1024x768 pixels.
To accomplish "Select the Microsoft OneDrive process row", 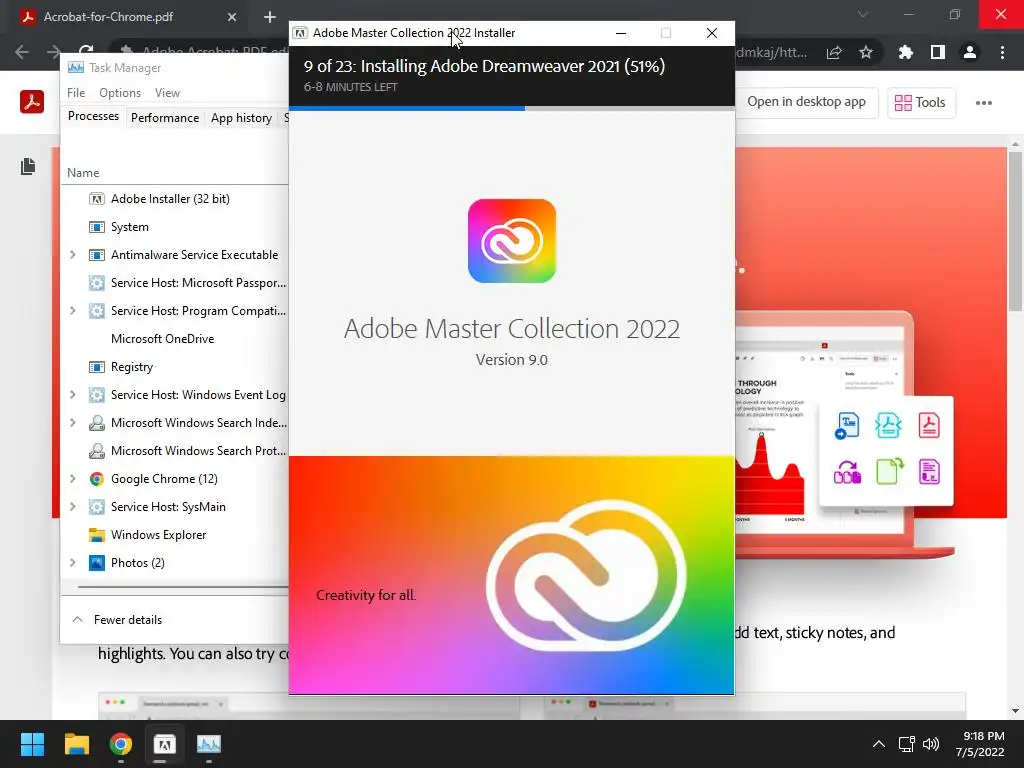I will pyautogui.click(x=174, y=339).
